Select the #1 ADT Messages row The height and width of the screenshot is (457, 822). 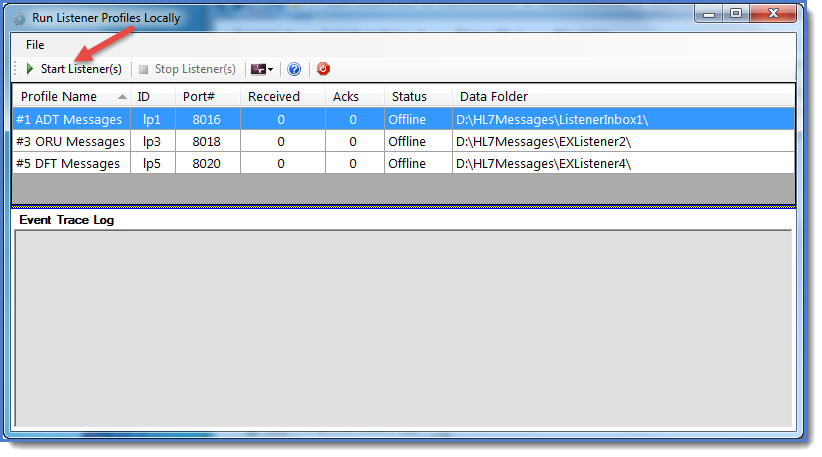(404, 119)
